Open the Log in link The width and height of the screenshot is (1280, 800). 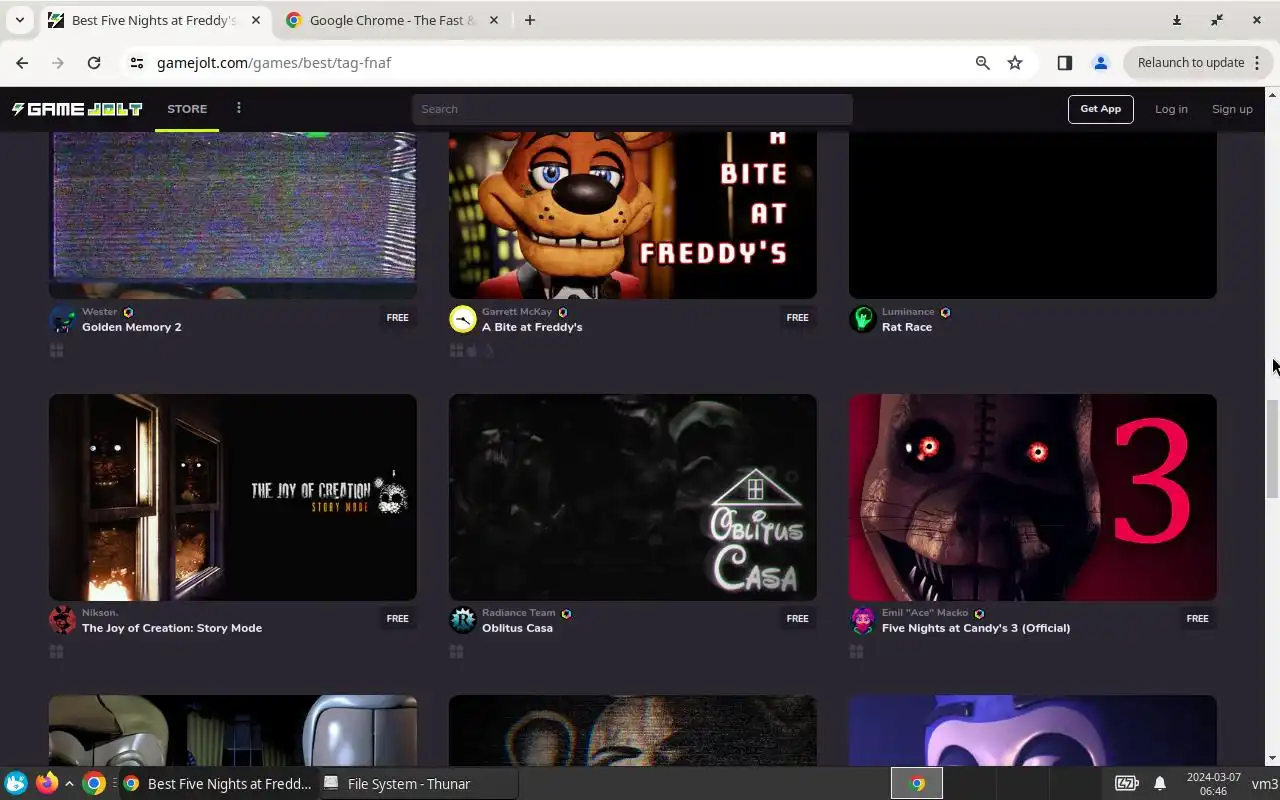point(1171,109)
